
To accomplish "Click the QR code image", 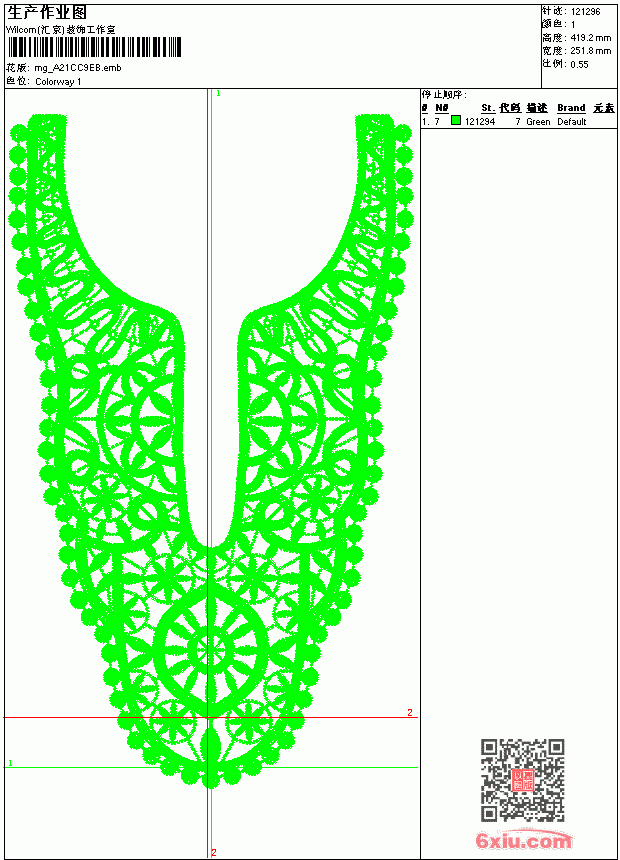I will click(523, 780).
